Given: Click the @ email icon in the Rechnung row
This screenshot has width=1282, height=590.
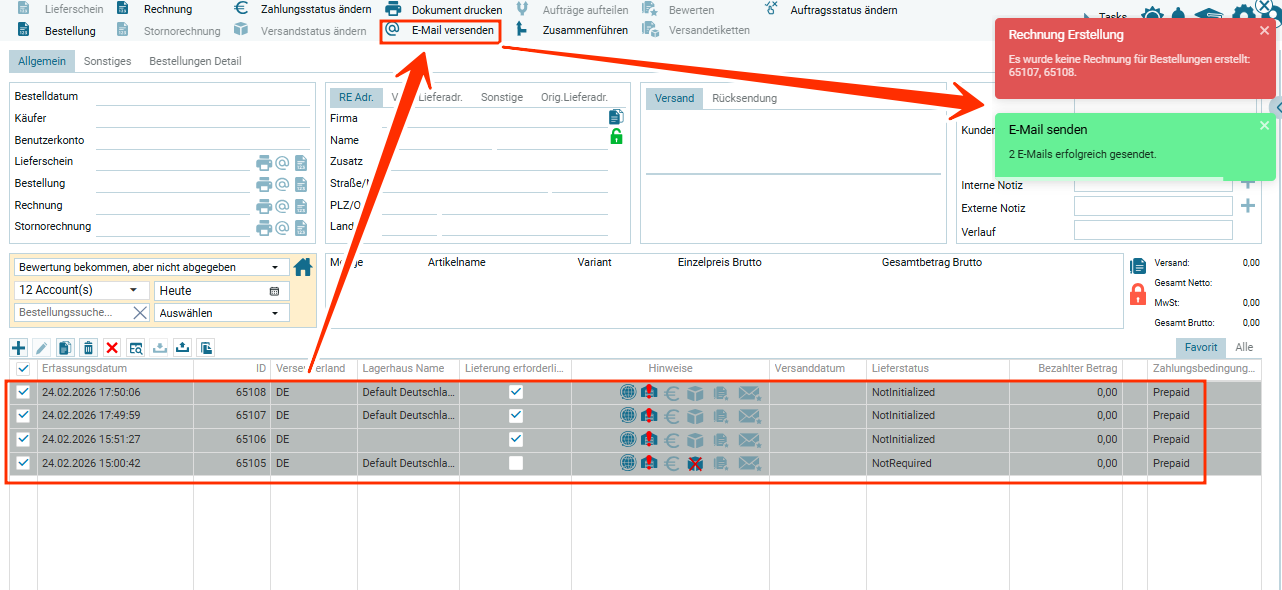Looking at the screenshot, I should pyautogui.click(x=282, y=206).
